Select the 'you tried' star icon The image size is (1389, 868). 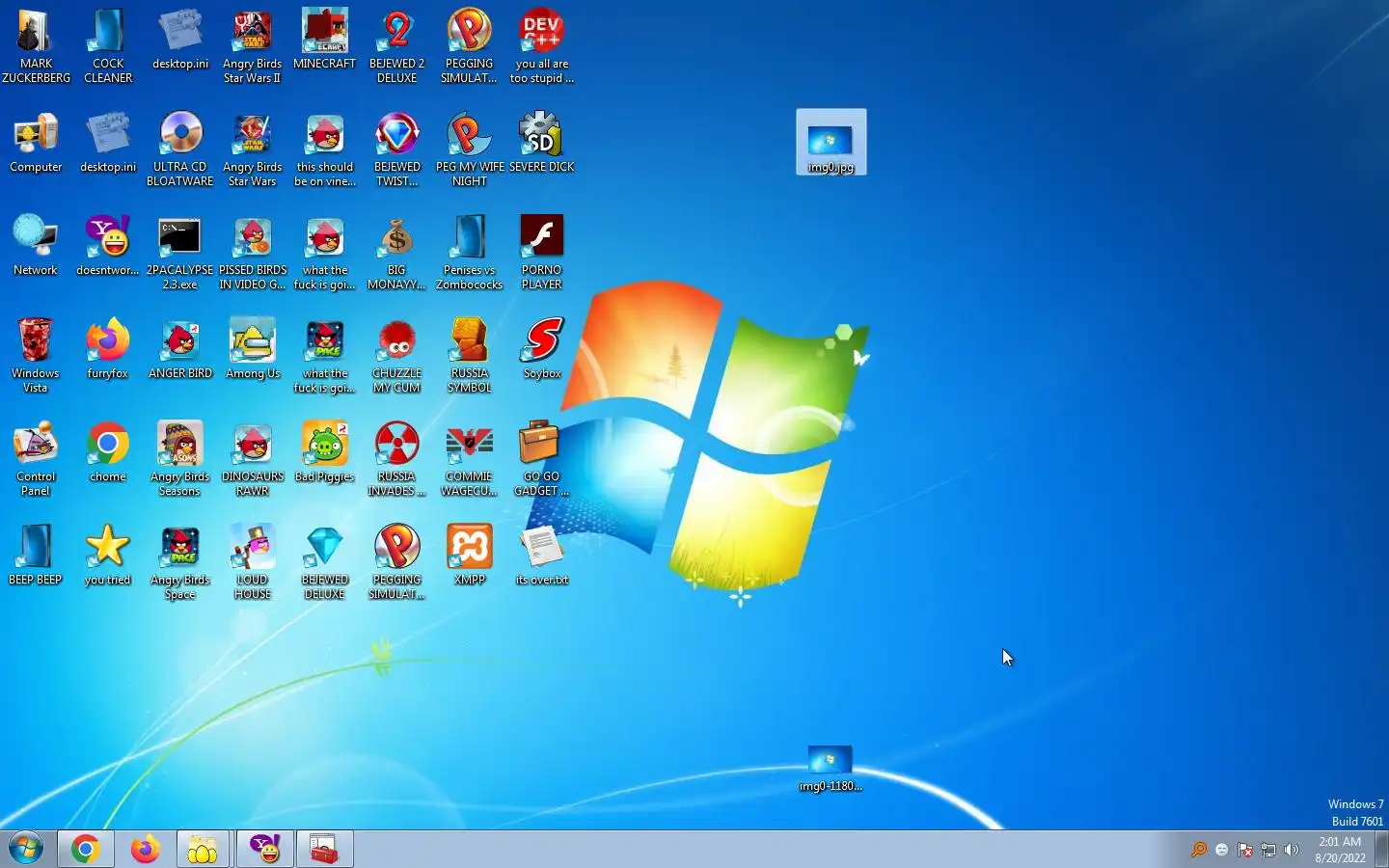(x=108, y=556)
